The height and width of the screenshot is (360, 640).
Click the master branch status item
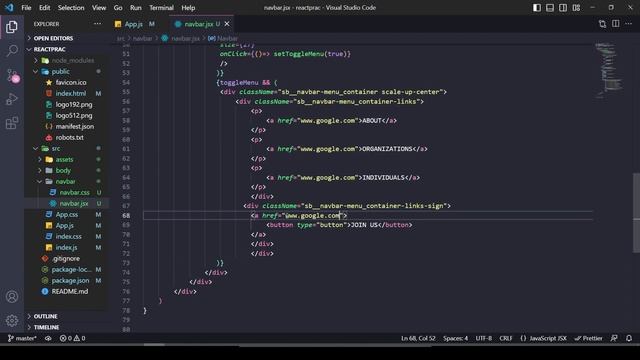click(22, 338)
